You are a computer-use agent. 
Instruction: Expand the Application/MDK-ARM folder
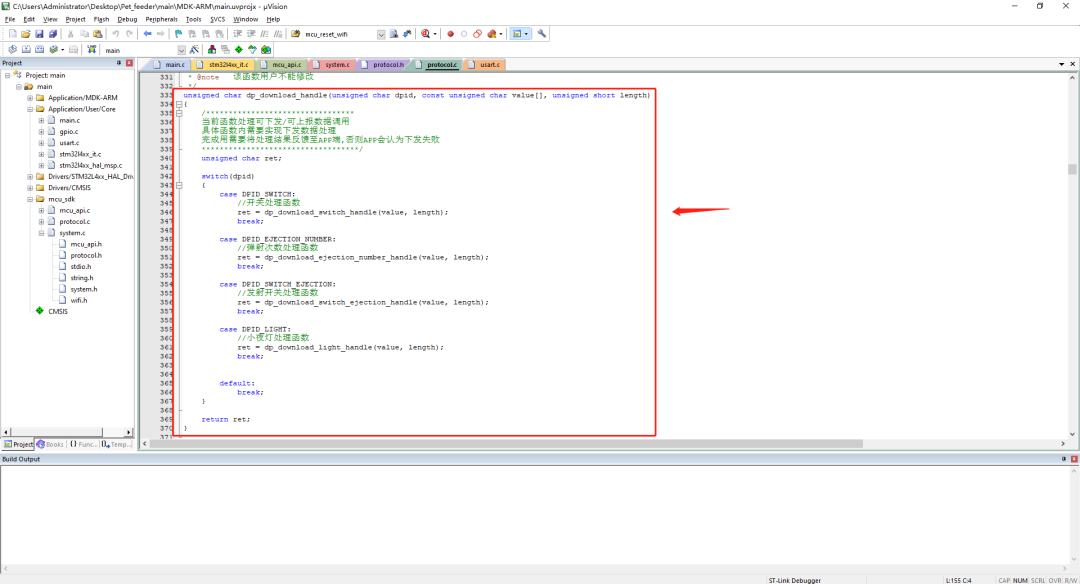30,98
